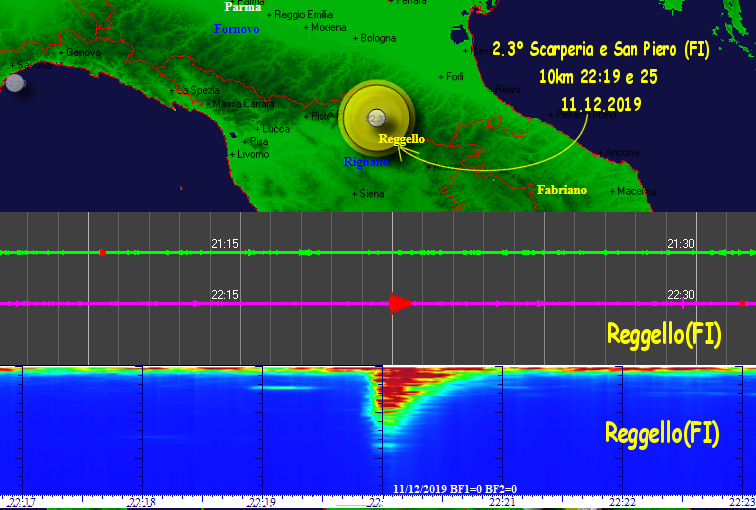Click the 'Ancona' city label

[x=622, y=152]
